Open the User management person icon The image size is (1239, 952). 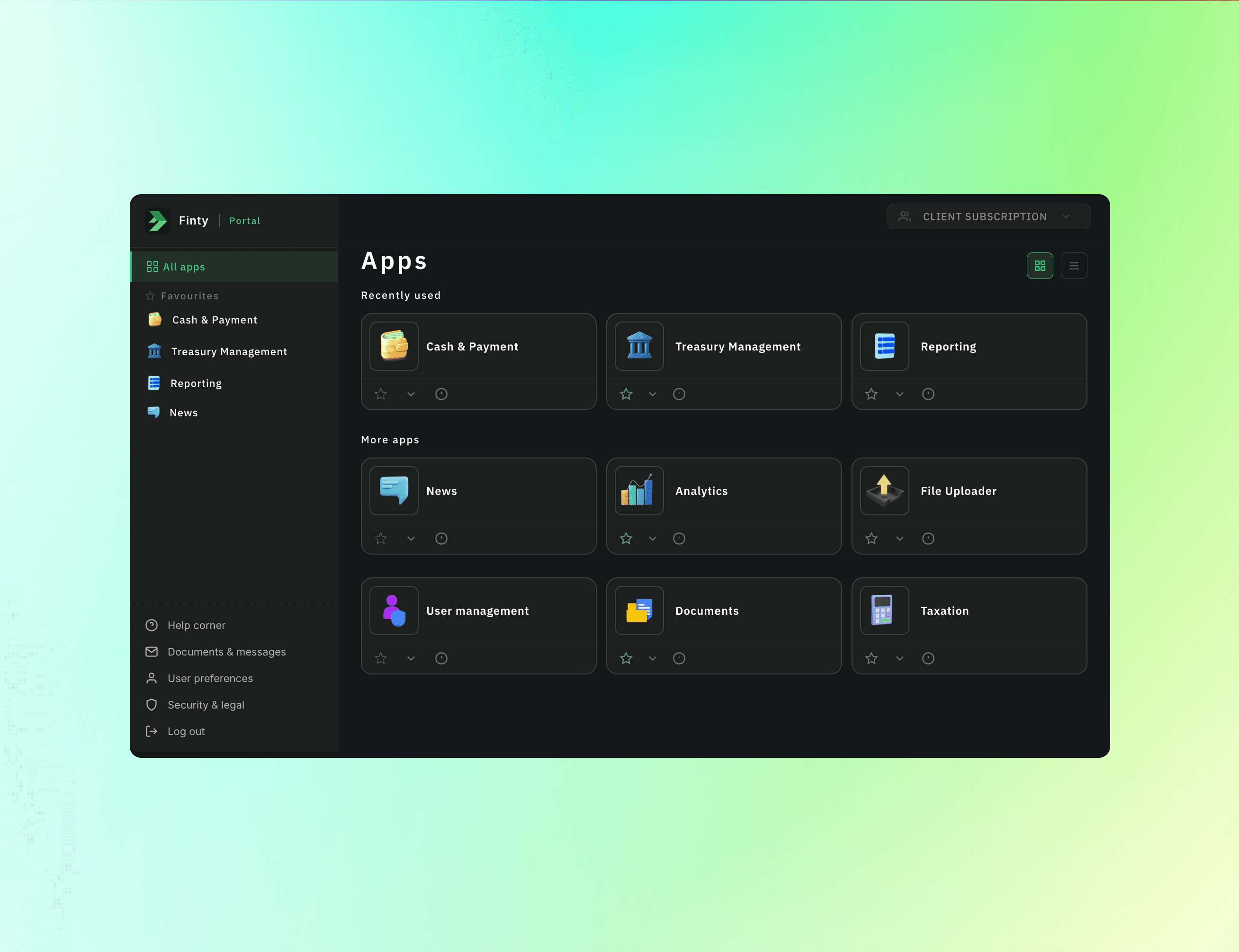pos(394,611)
